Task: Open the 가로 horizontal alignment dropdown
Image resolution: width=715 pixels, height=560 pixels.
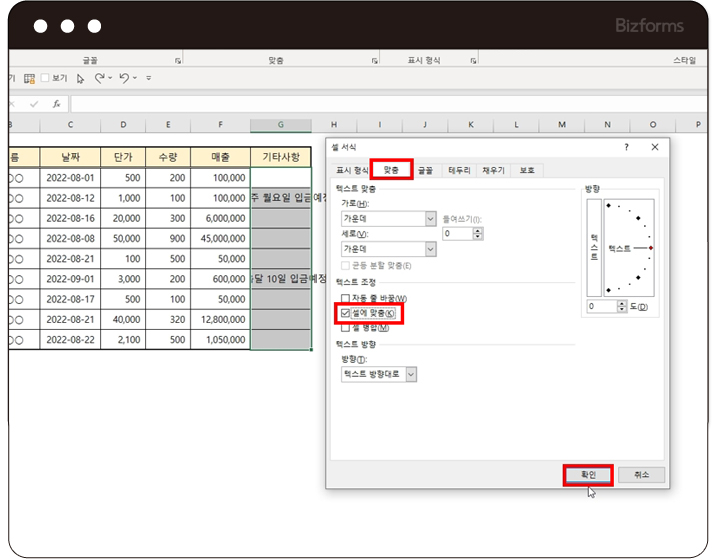Action: (431, 218)
